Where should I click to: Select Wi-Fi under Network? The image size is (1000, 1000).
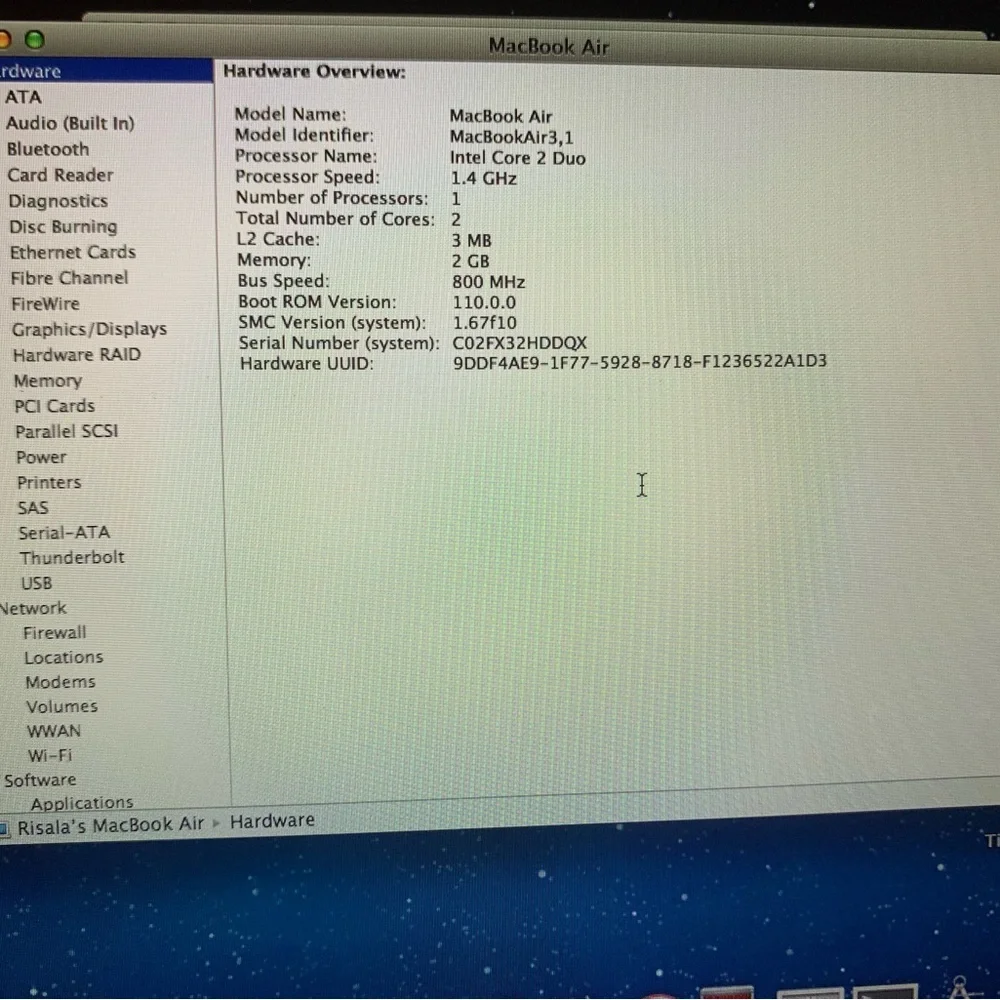point(50,755)
